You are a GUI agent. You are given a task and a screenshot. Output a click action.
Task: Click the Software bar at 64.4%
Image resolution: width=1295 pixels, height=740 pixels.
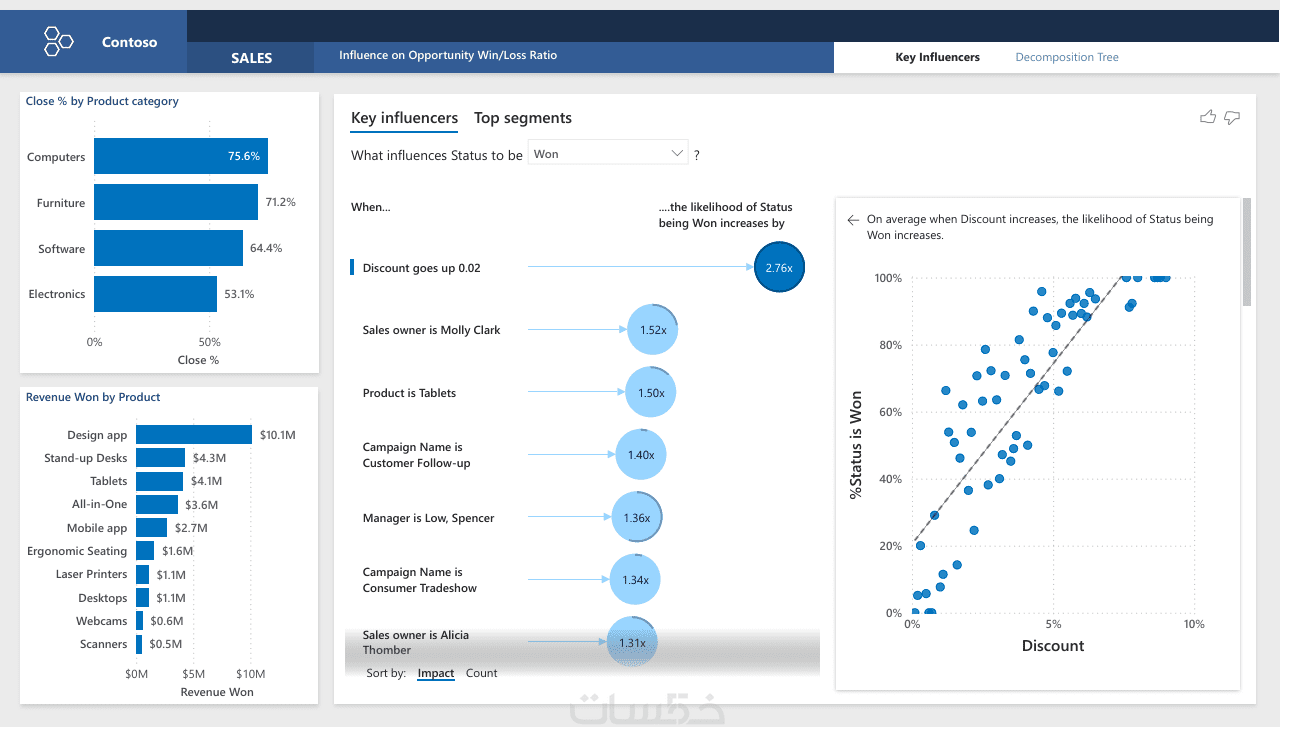(x=168, y=248)
